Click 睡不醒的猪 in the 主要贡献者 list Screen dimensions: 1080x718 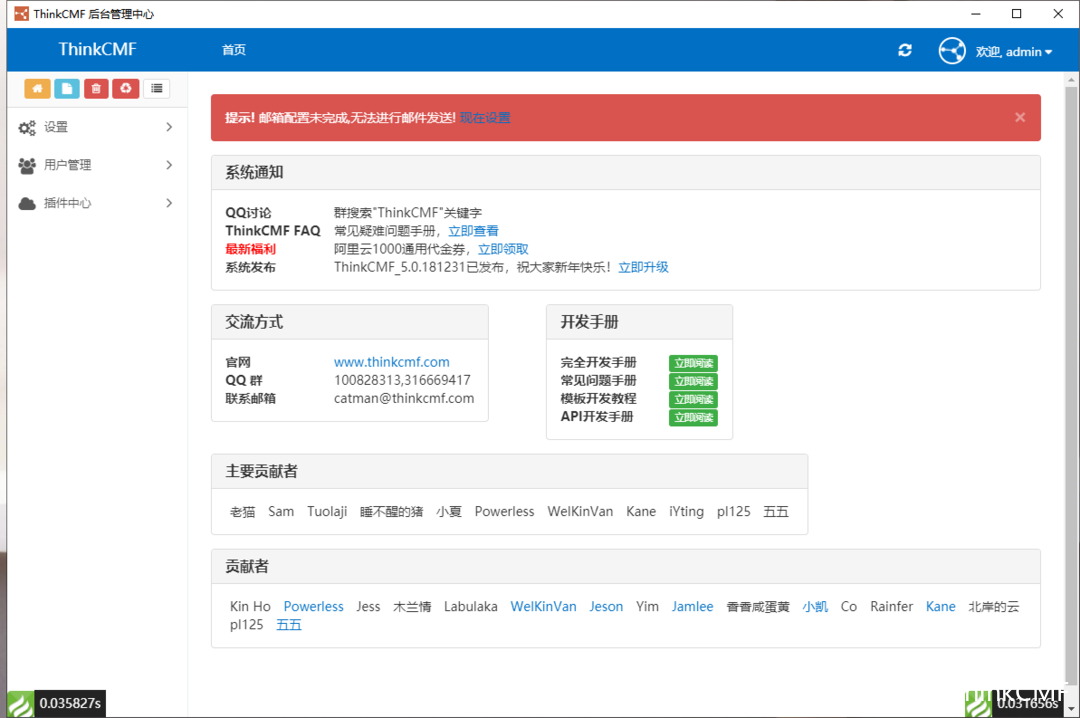point(391,511)
